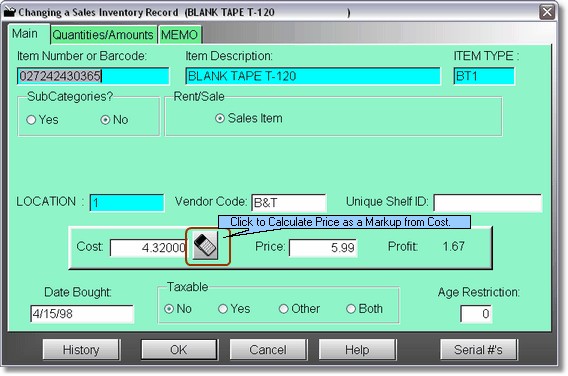
Task: Click the 'Age Restriction:' label
Action: 479,292
